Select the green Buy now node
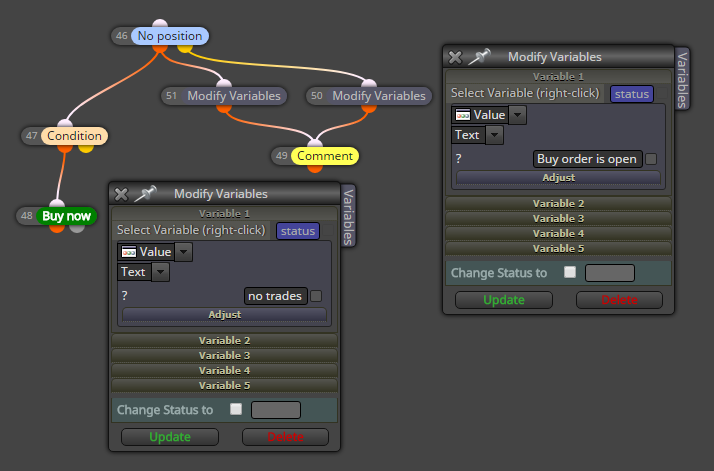This screenshot has height=471, width=714. [66, 216]
